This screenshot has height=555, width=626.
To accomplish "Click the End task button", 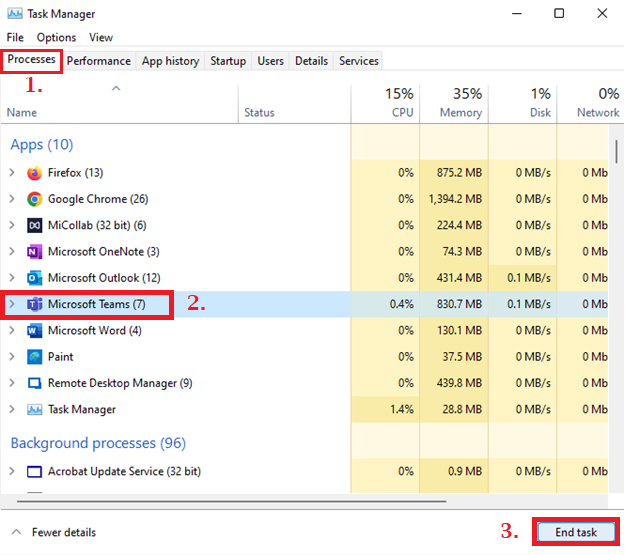I will coord(576,532).
